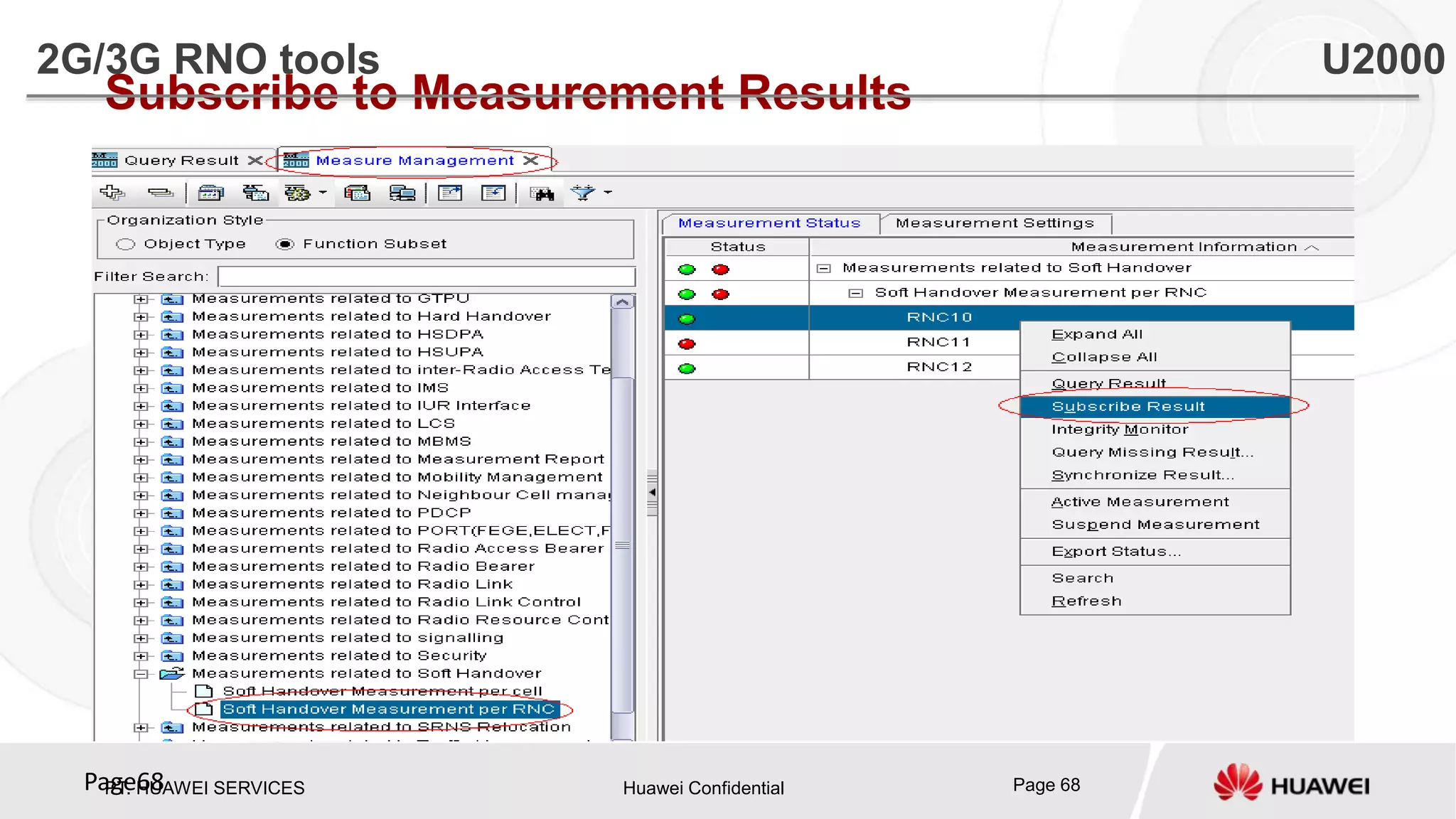Collapse Soft Handover Measurement per RNC table row
This screenshot has height=819, width=1456.
[856, 294]
